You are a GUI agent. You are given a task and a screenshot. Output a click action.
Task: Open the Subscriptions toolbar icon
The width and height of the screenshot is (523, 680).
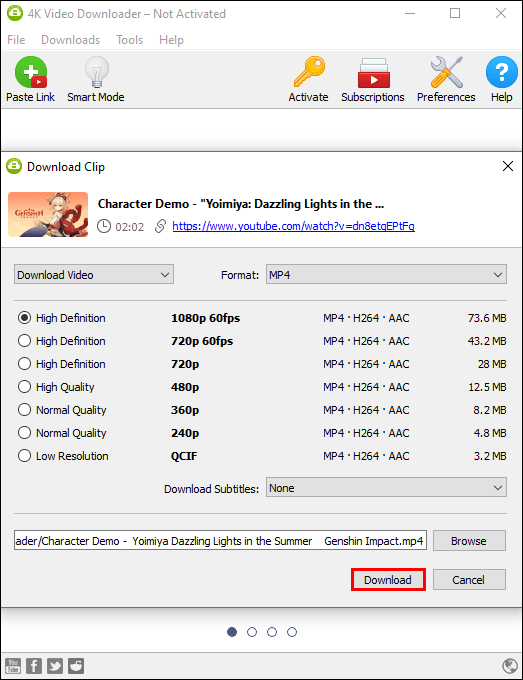coord(373,72)
